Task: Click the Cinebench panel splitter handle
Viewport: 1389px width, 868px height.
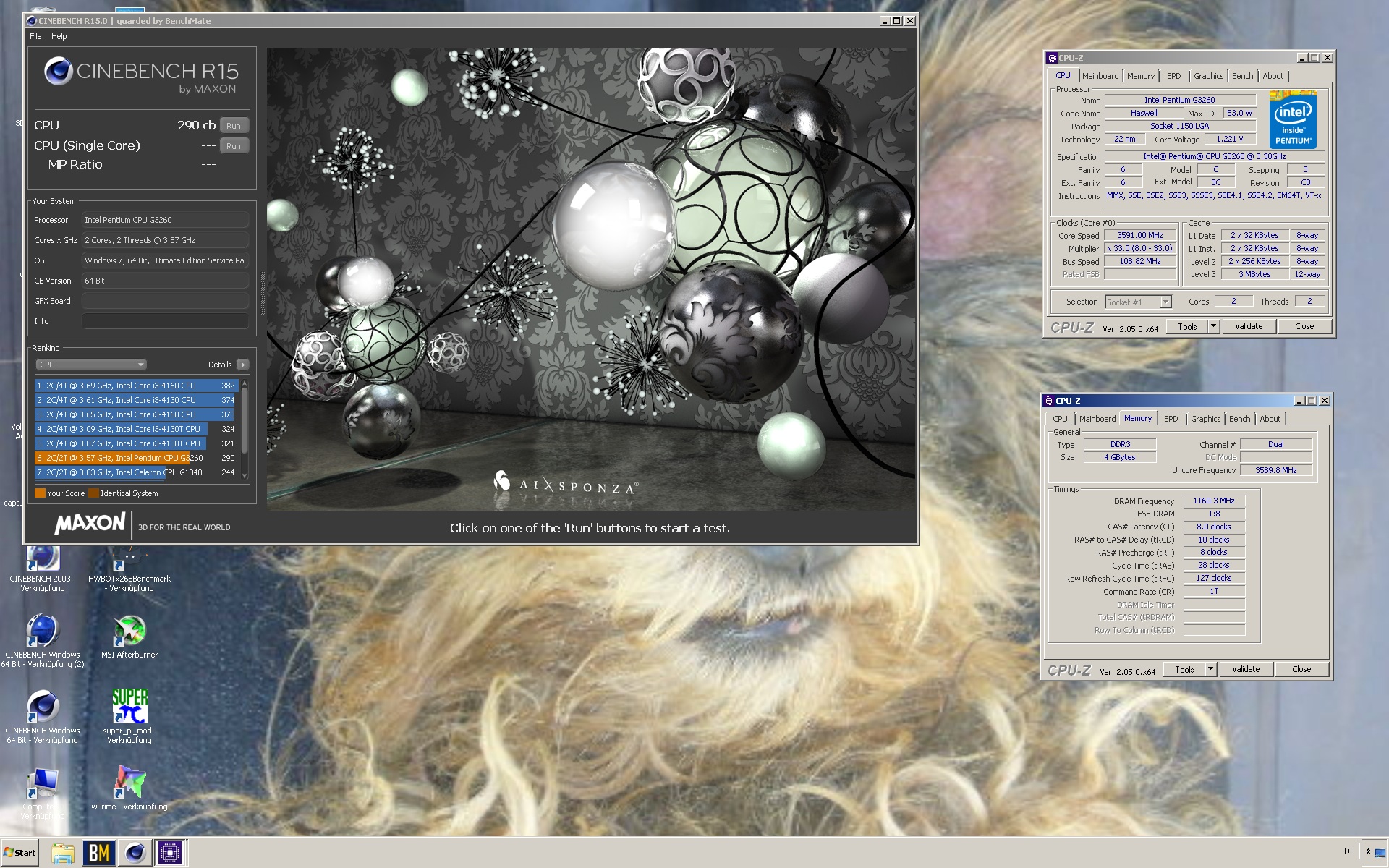Action: point(263,293)
